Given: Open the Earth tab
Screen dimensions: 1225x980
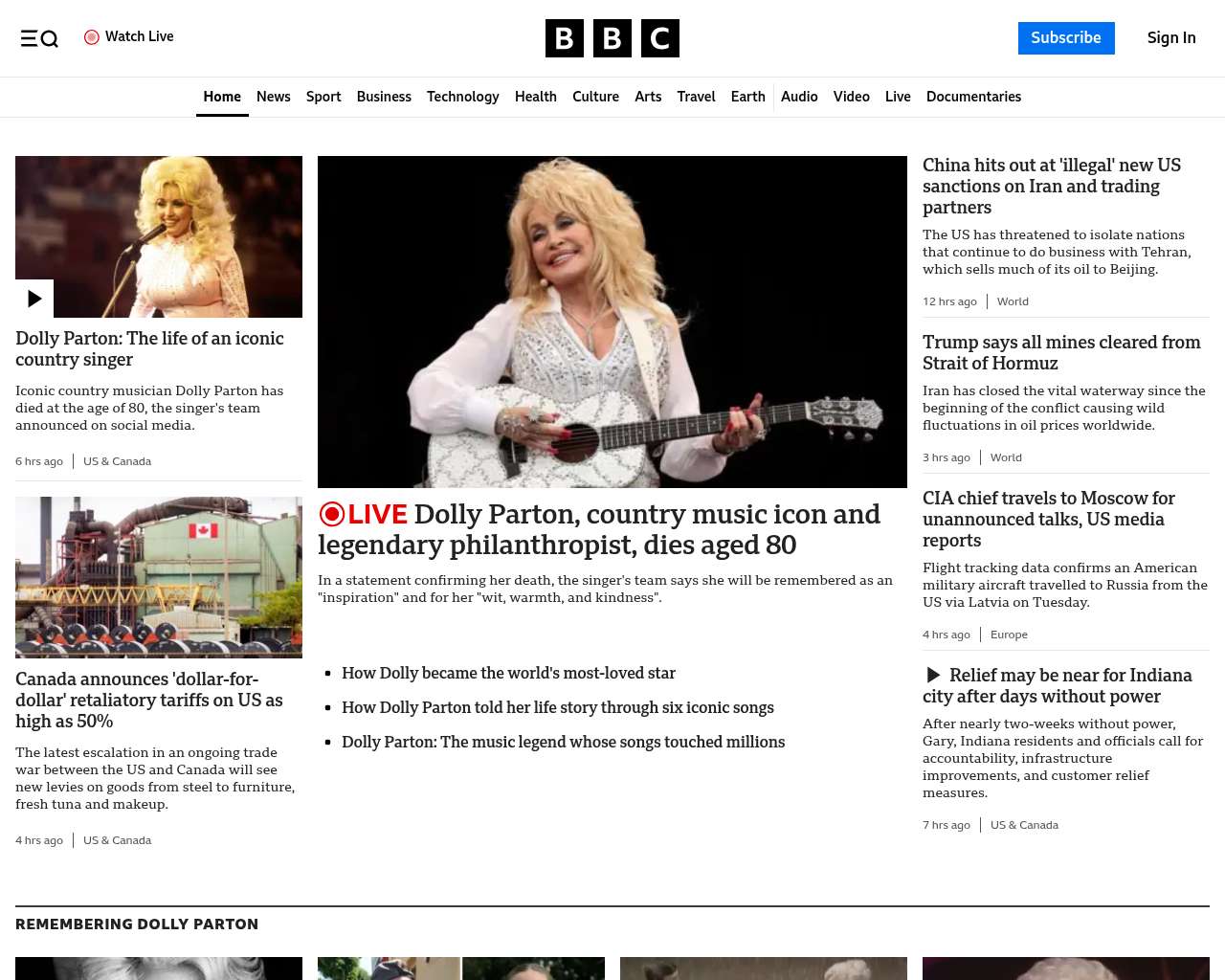Looking at the screenshot, I should pyautogui.click(x=747, y=97).
